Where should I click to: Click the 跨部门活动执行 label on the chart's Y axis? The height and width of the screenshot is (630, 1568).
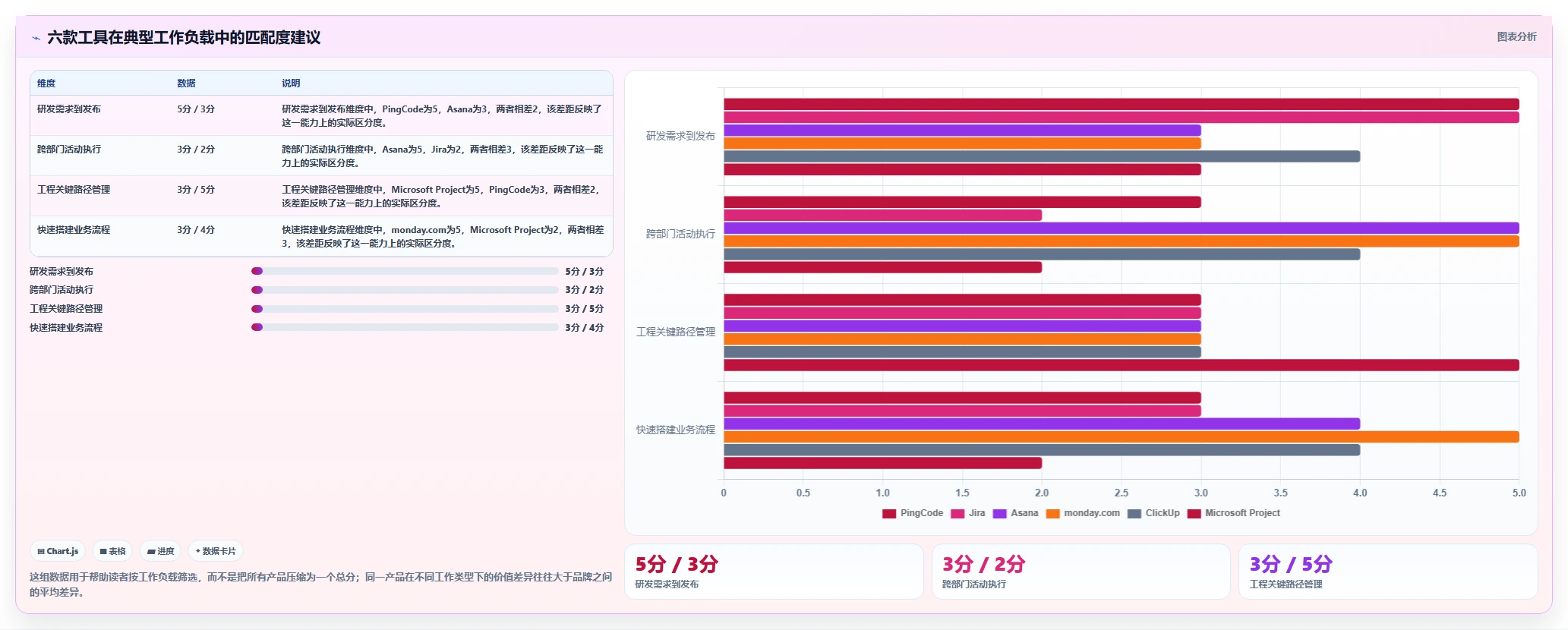point(680,234)
